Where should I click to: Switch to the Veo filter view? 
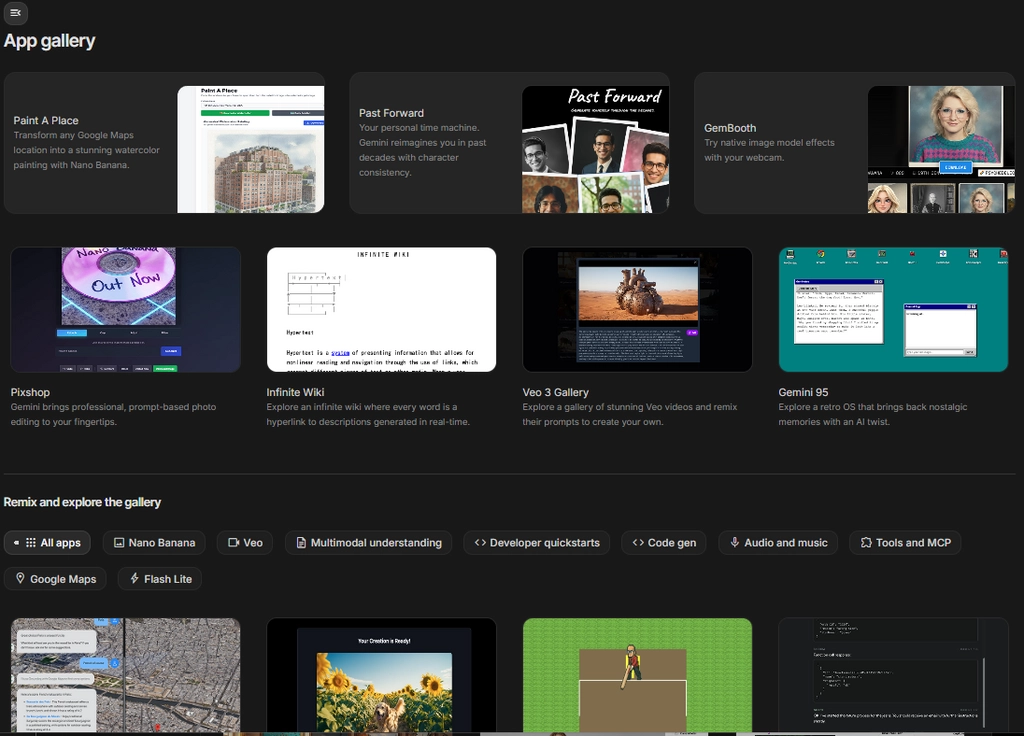(x=244, y=542)
